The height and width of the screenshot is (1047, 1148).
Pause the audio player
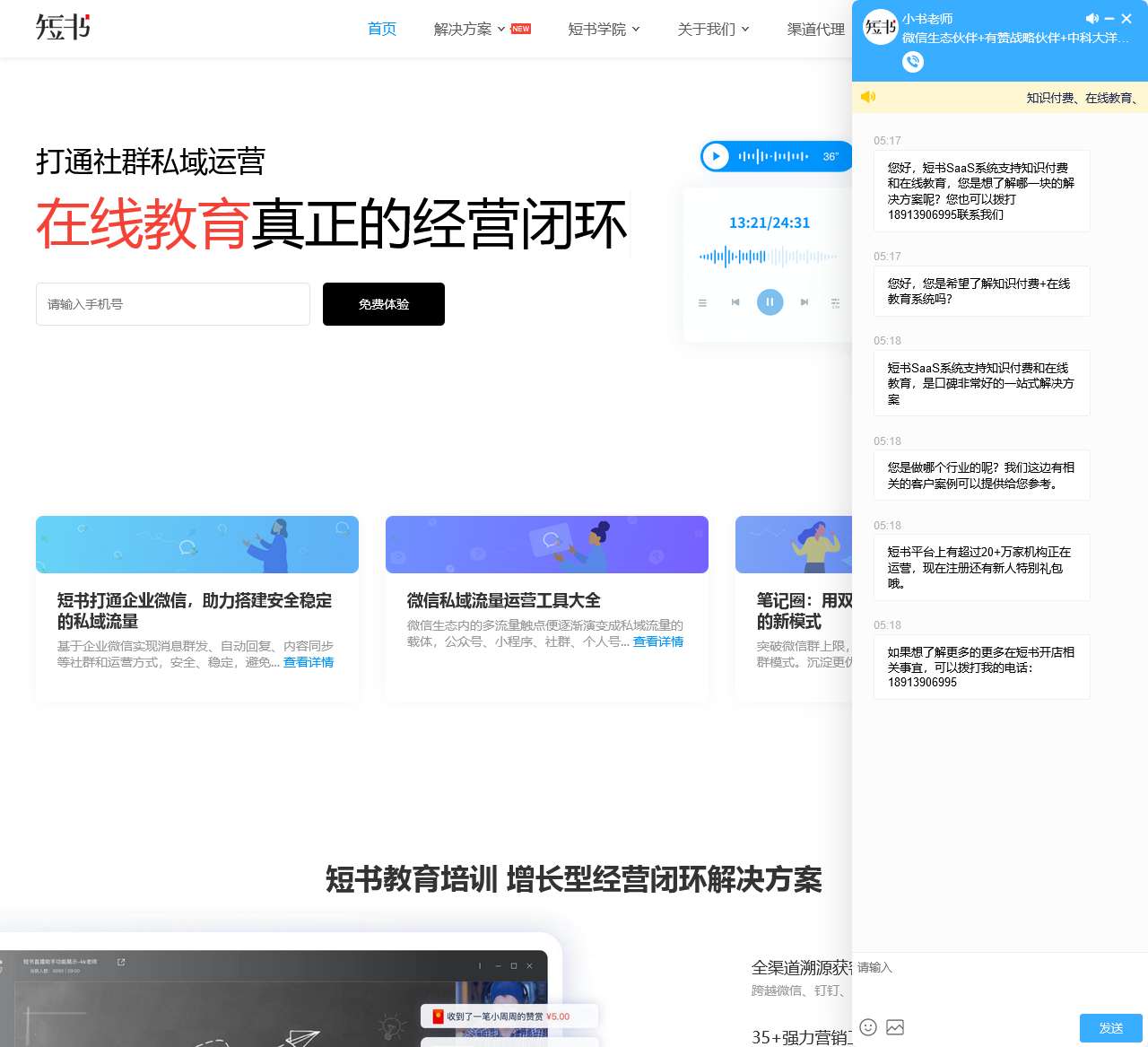point(770,302)
